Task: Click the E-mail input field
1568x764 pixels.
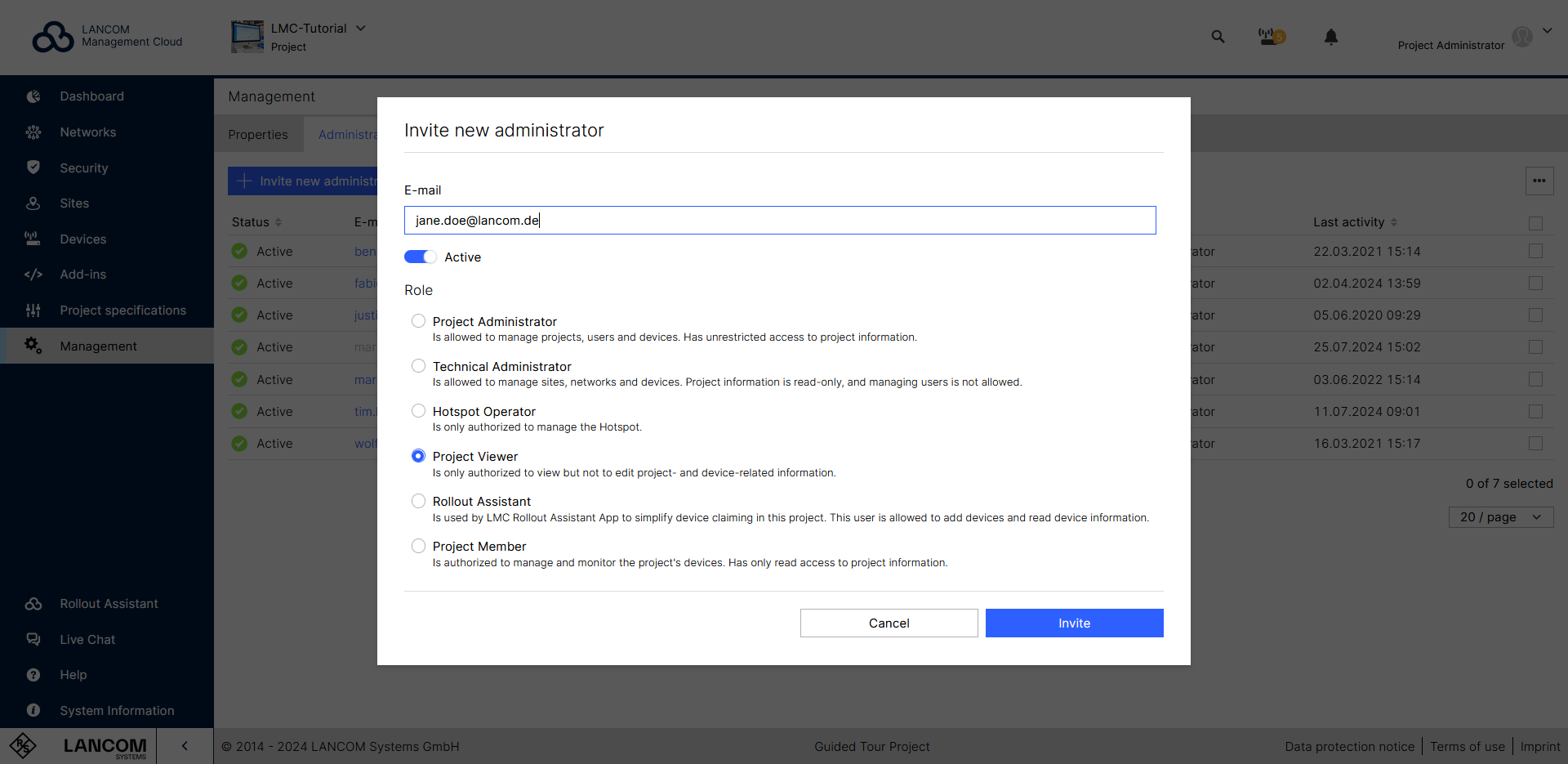Action: pyautogui.click(x=780, y=220)
